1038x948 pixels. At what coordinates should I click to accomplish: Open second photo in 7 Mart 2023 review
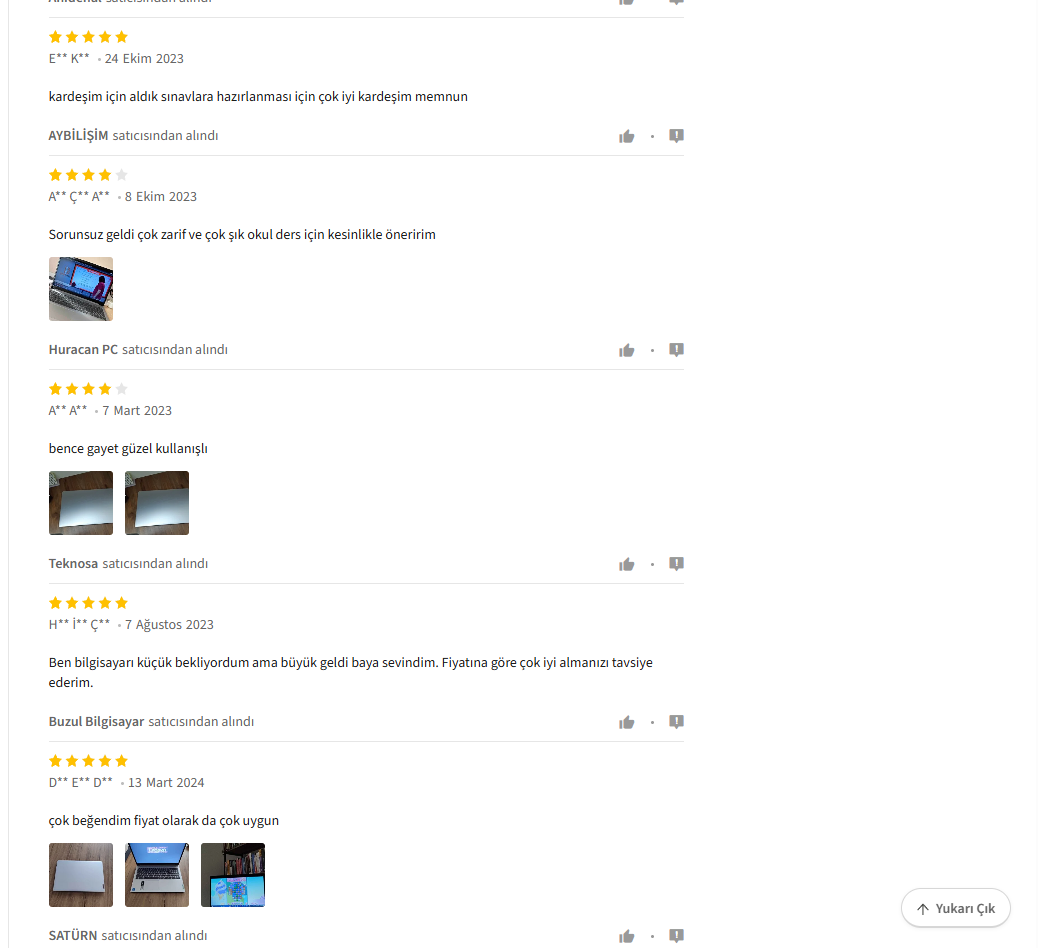click(157, 503)
